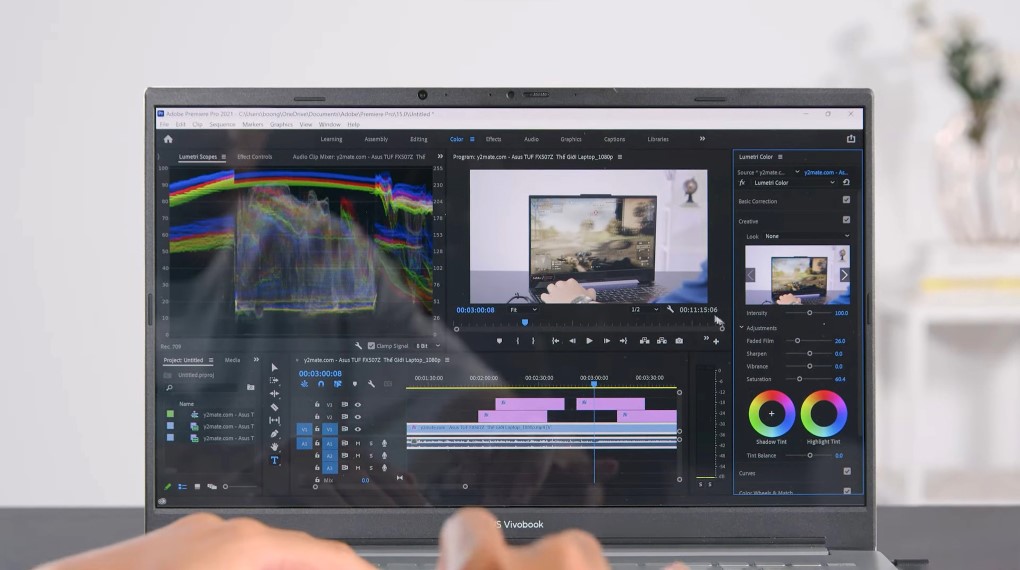The height and width of the screenshot is (570, 1020).
Task: Click the Mark Out button
Action: pos(533,340)
